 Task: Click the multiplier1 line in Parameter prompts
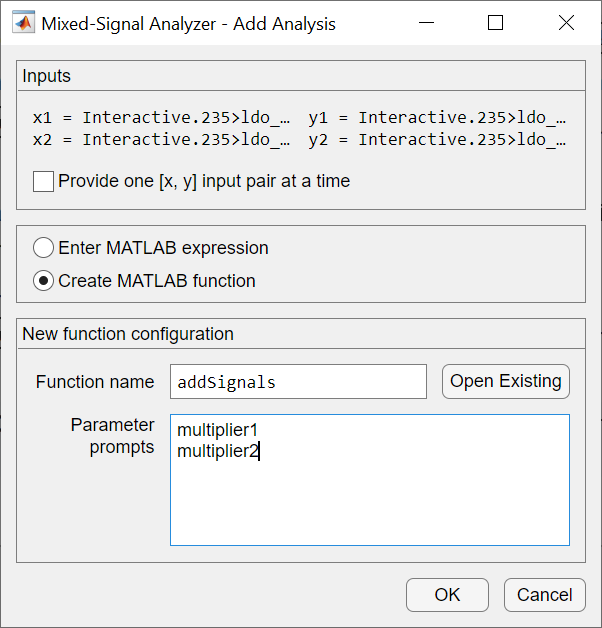217,430
